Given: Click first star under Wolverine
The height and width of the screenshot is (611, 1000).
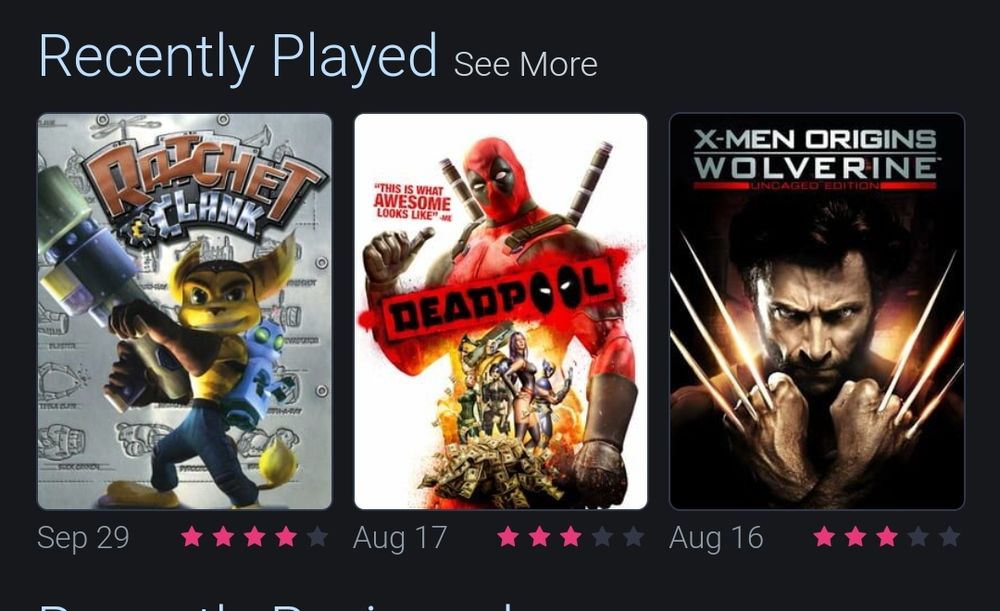Looking at the screenshot, I should click(x=824, y=537).
